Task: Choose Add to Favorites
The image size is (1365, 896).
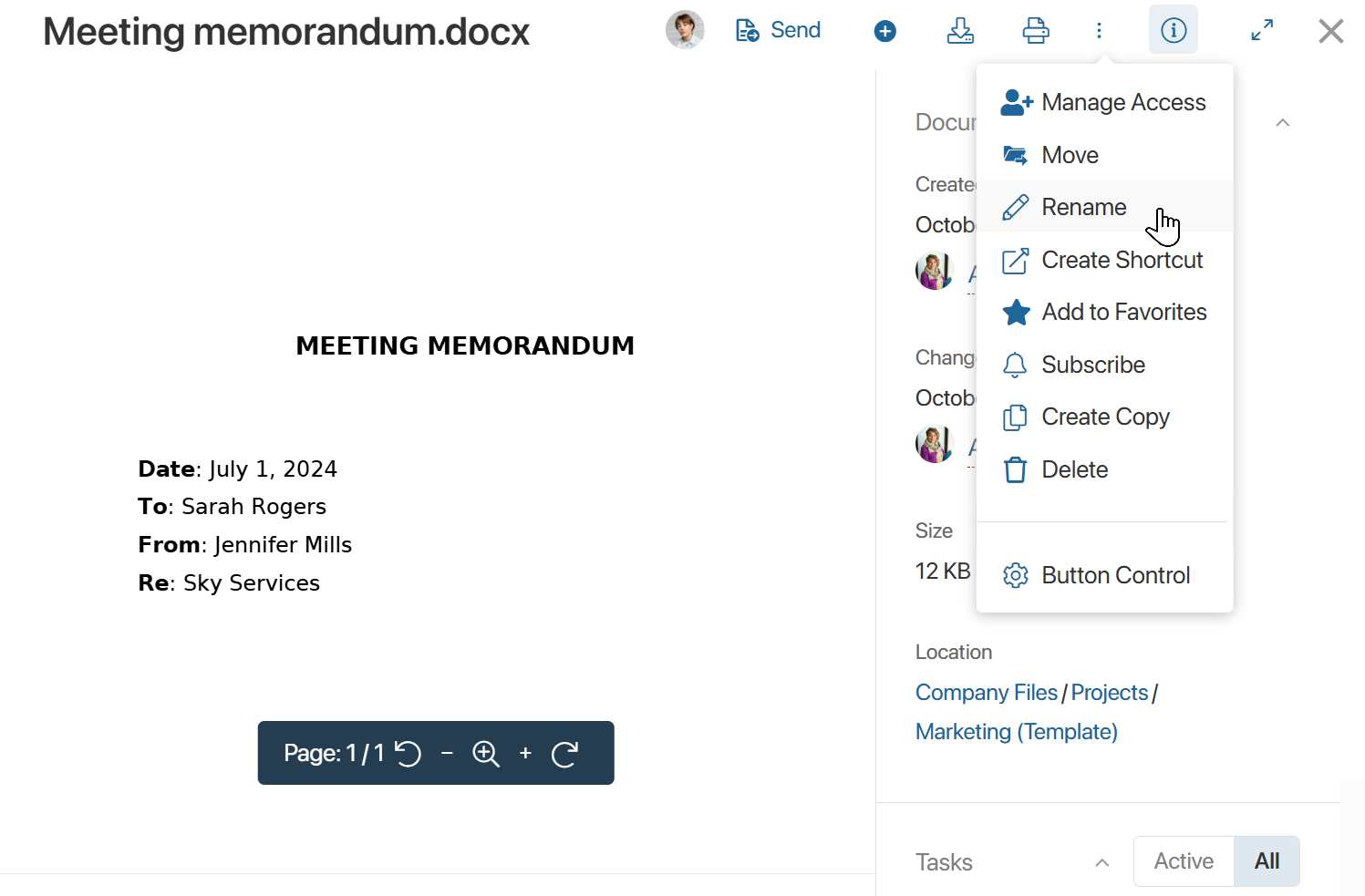Action: pos(1123,313)
